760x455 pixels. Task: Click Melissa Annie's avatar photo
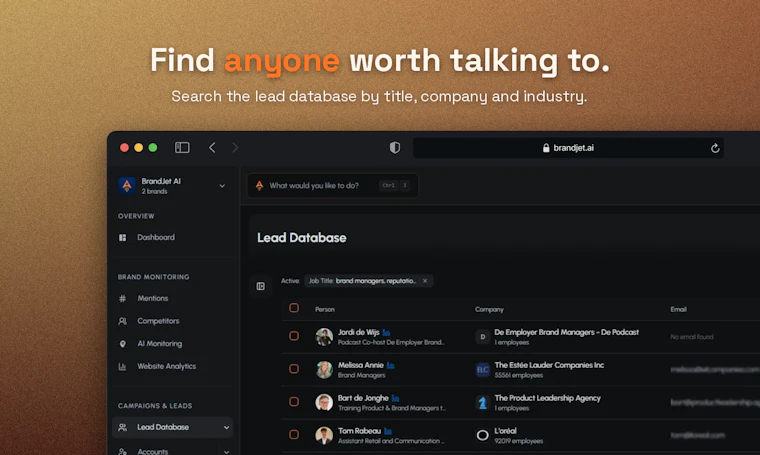coord(324,370)
